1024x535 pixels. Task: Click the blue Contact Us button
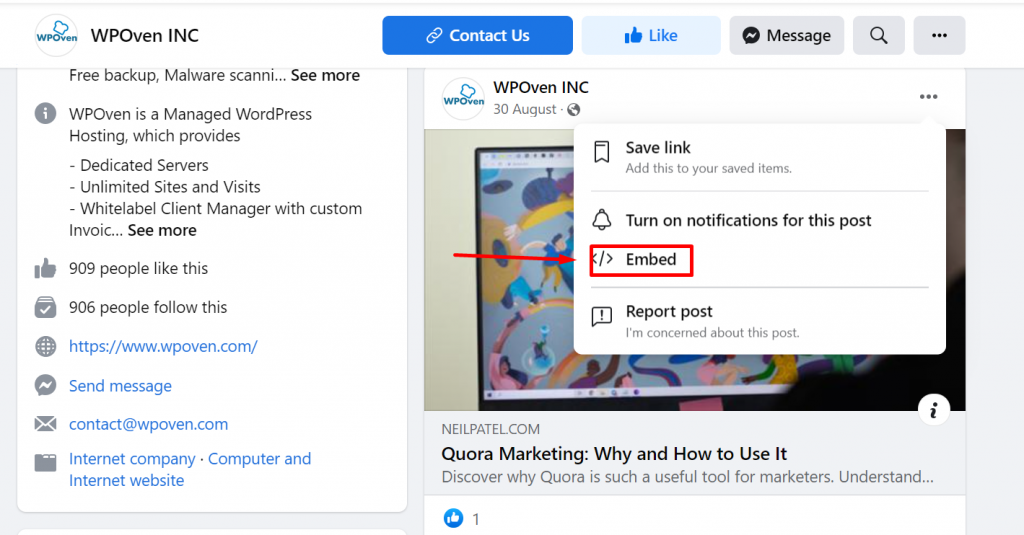coord(477,35)
